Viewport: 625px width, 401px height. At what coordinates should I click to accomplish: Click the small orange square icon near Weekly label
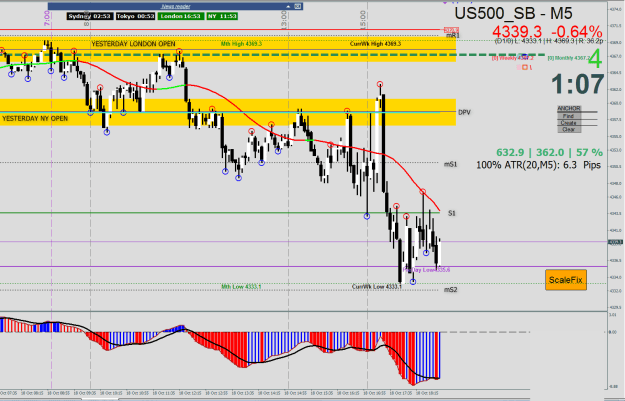point(525,67)
